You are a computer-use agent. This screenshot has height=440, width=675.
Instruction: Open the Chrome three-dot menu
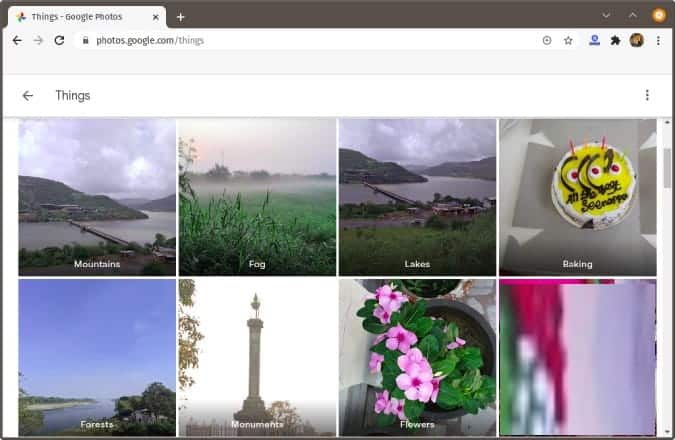click(658, 40)
